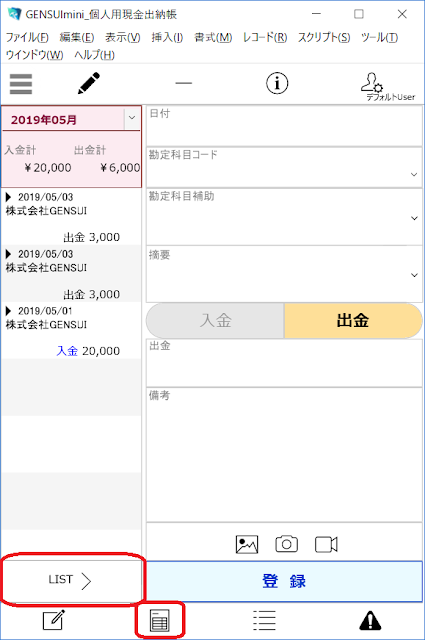This screenshot has width=425, height=640.
Task: Click the warning triangle icon
Action: click(x=370, y=620)
